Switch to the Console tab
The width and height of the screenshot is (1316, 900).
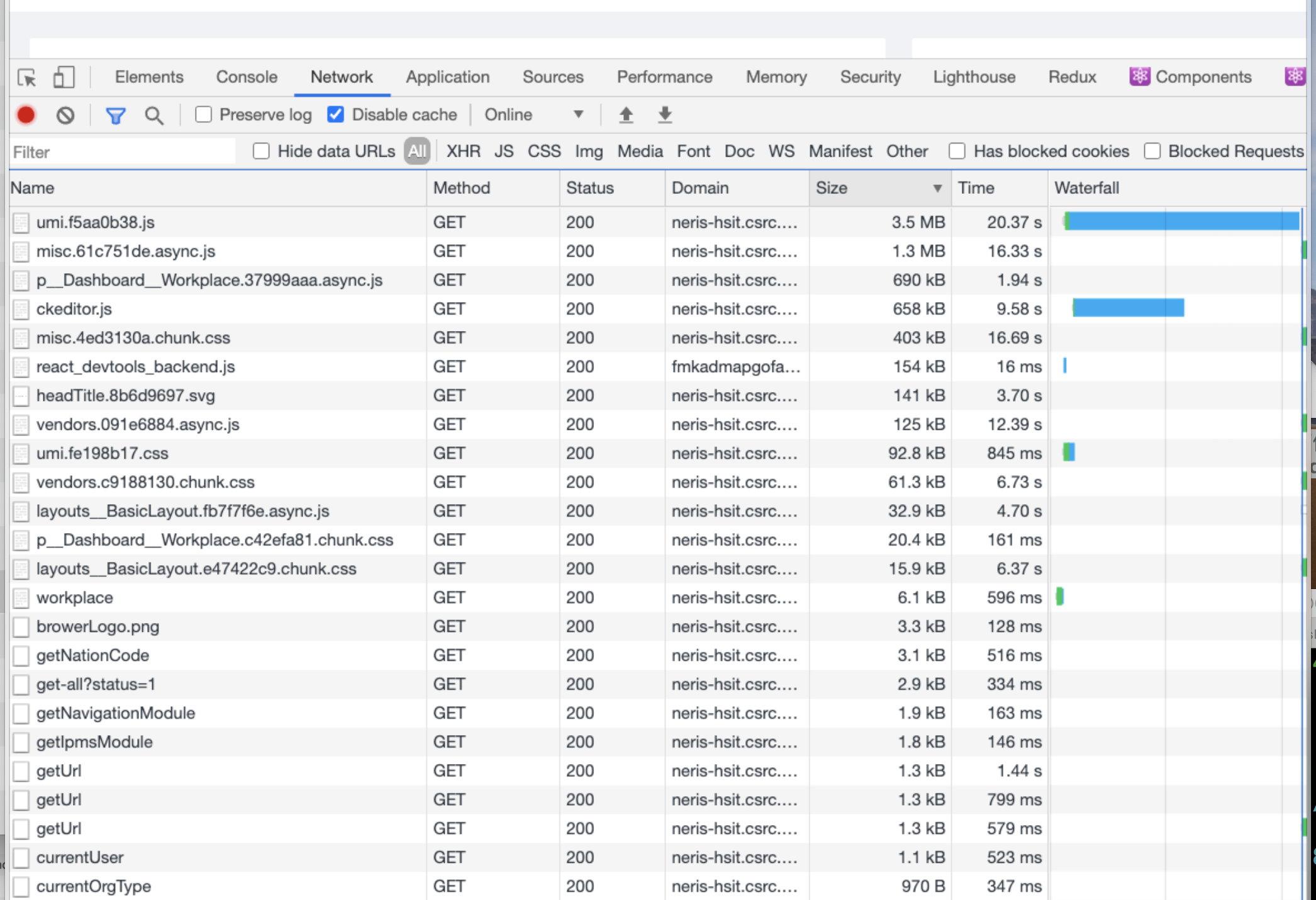(x=247, y=77)
